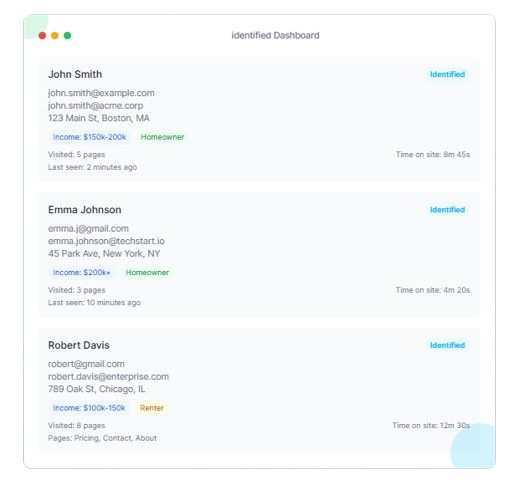The width and height of the screenshot is (514, 485).
Task: Click Emma Johnson's Homeowner tag
Action: tap(147, 272)
